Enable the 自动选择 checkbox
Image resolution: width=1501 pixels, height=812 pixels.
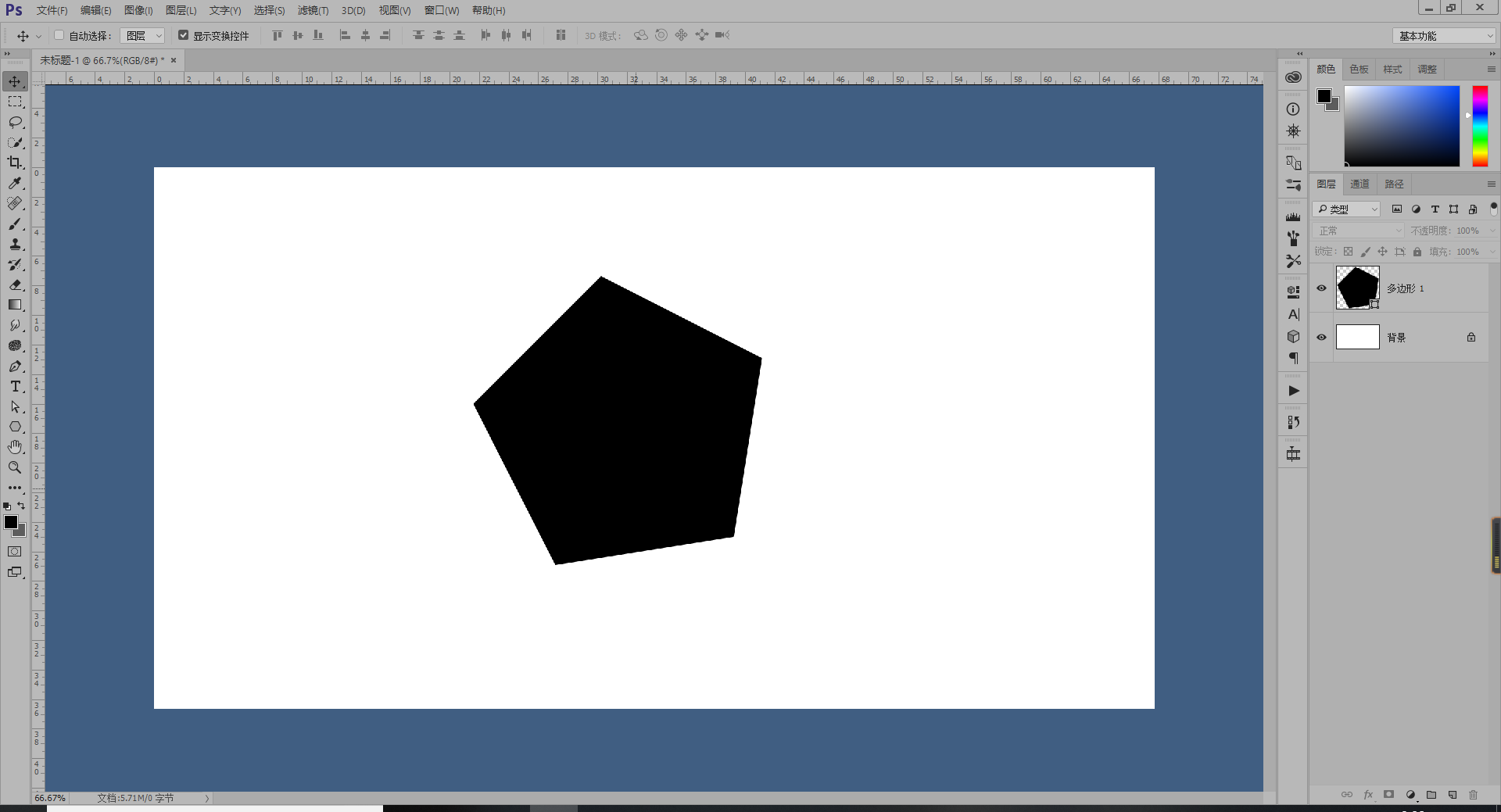pyautogui.click(x=59, y=35)
